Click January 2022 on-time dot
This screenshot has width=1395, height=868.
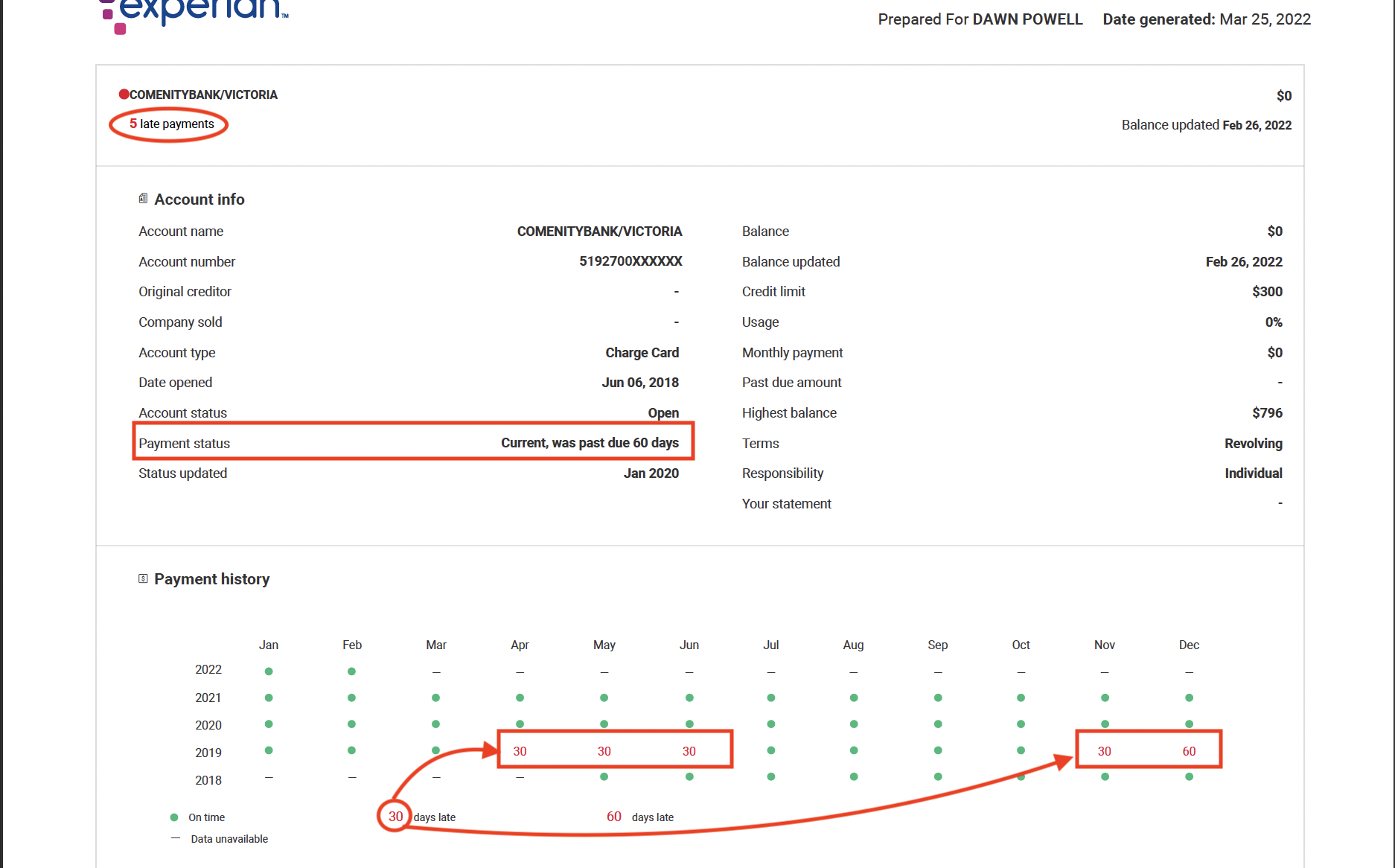pos(269,671)
